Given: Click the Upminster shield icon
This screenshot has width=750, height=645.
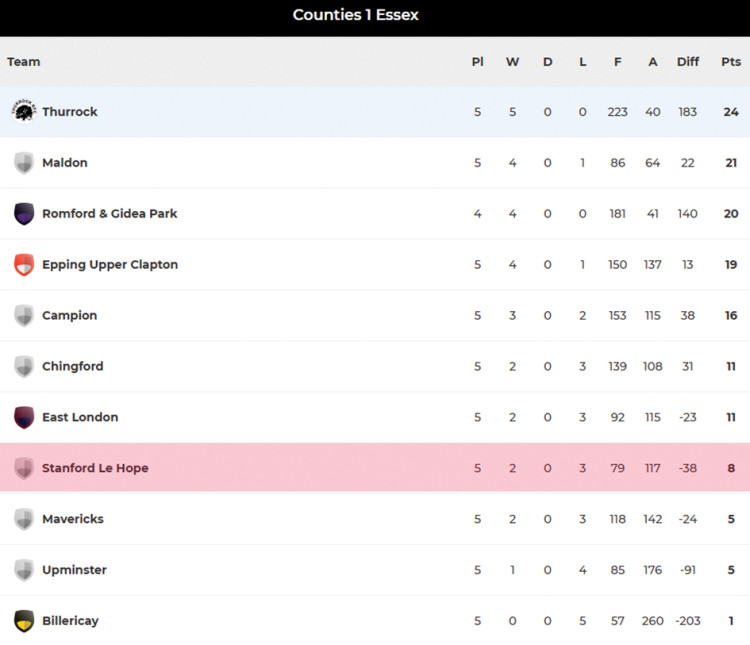Looking at the screenshot, I should tap(24, 570).
